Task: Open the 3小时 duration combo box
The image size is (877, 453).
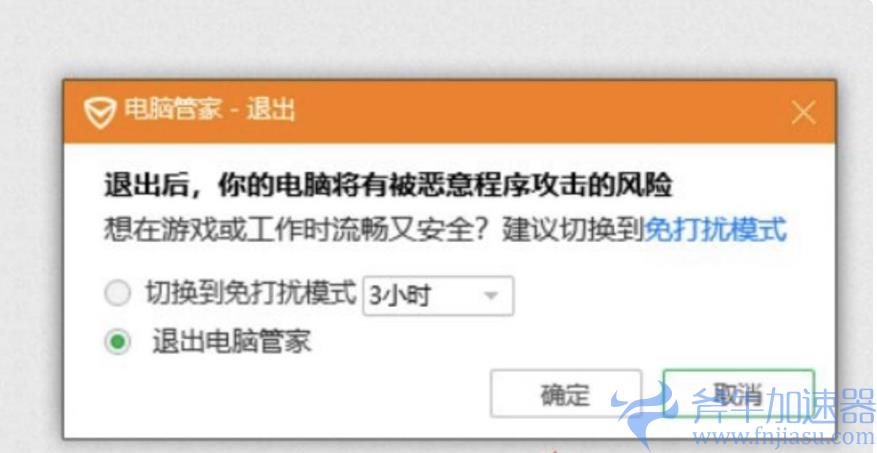Action: (x=438, y=296)
